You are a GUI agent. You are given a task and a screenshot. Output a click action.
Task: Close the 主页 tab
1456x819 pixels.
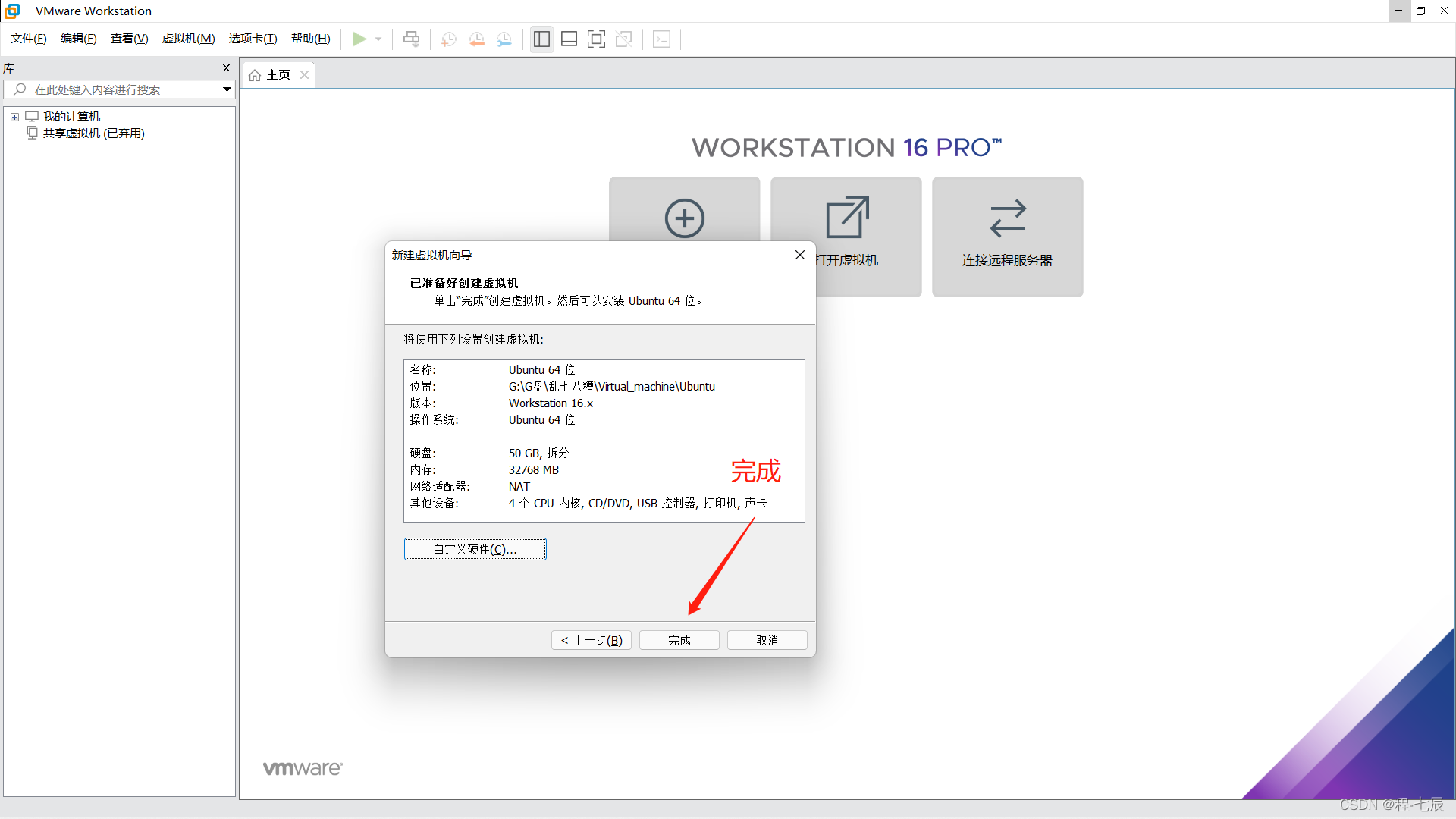click(x=304, y=75)
